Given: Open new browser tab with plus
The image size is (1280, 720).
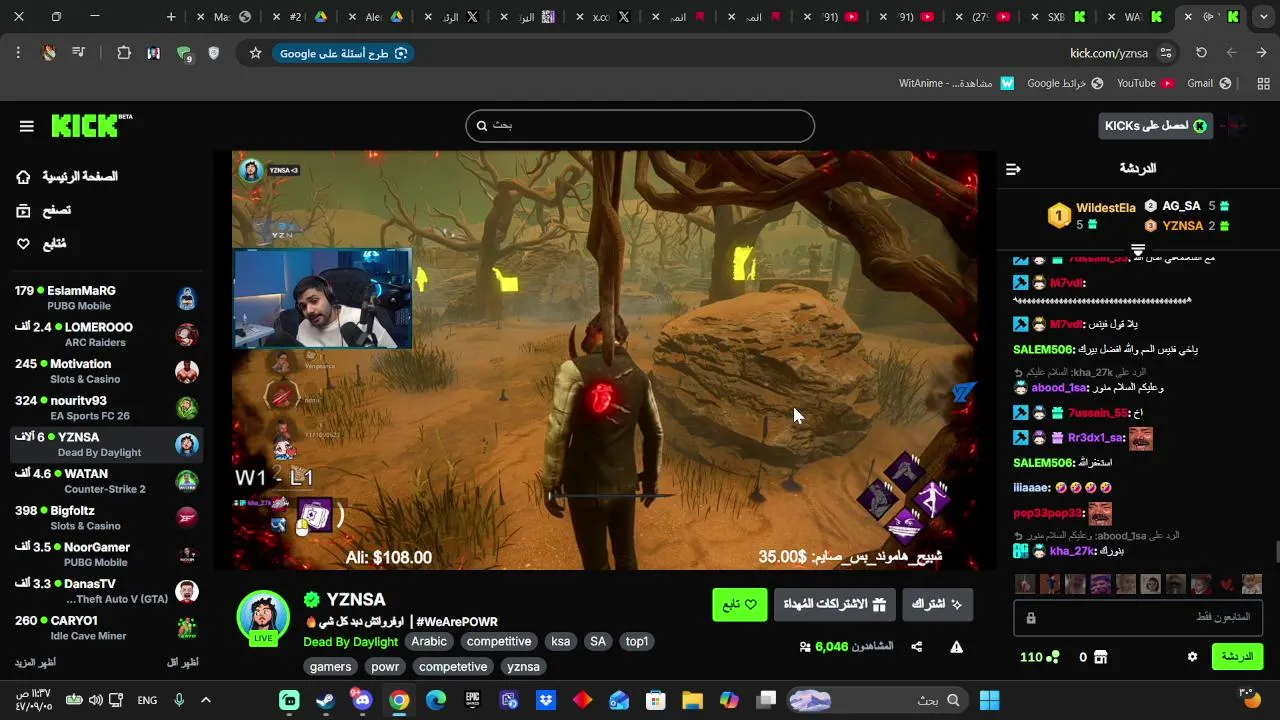Looking at the screenshot, I should (171, 17).
